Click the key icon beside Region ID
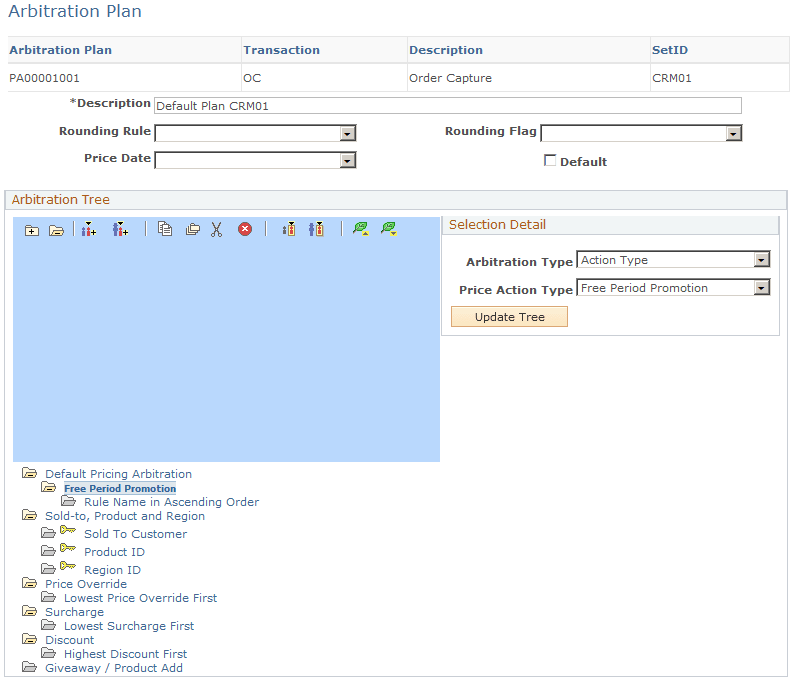Viewport: 793px width, 680px height. click(68, 565)
